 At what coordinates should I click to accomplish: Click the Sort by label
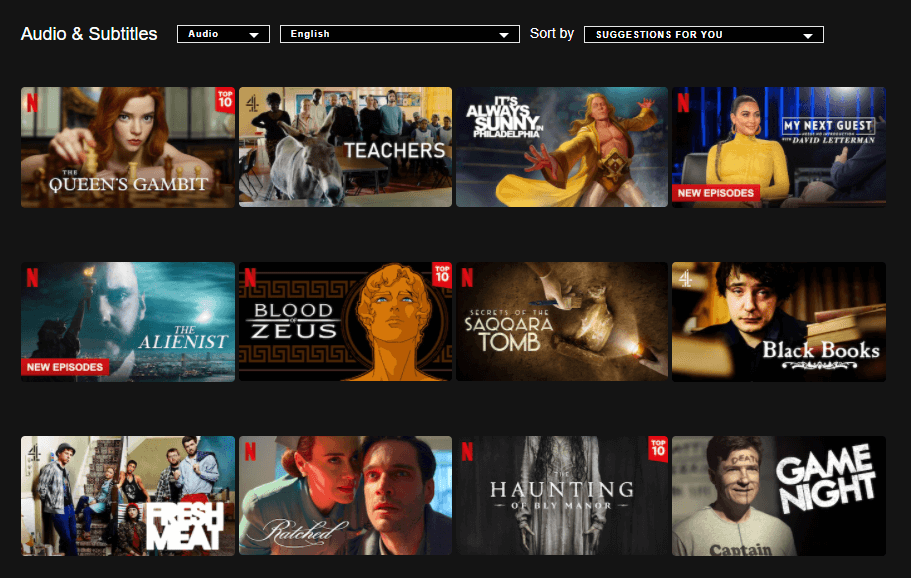click(x=551, y=34)
